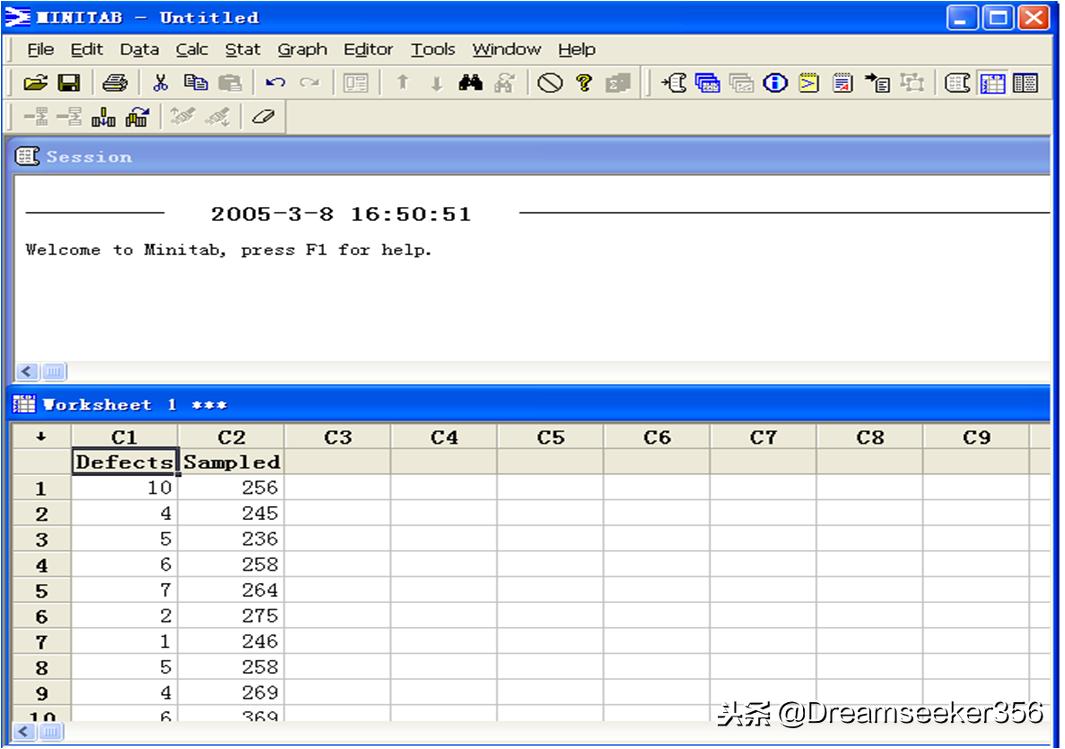This screenshot has width=1065, height=749.
Task: Click the Insert Columns toolbar icon
Action: coord(103,117)
